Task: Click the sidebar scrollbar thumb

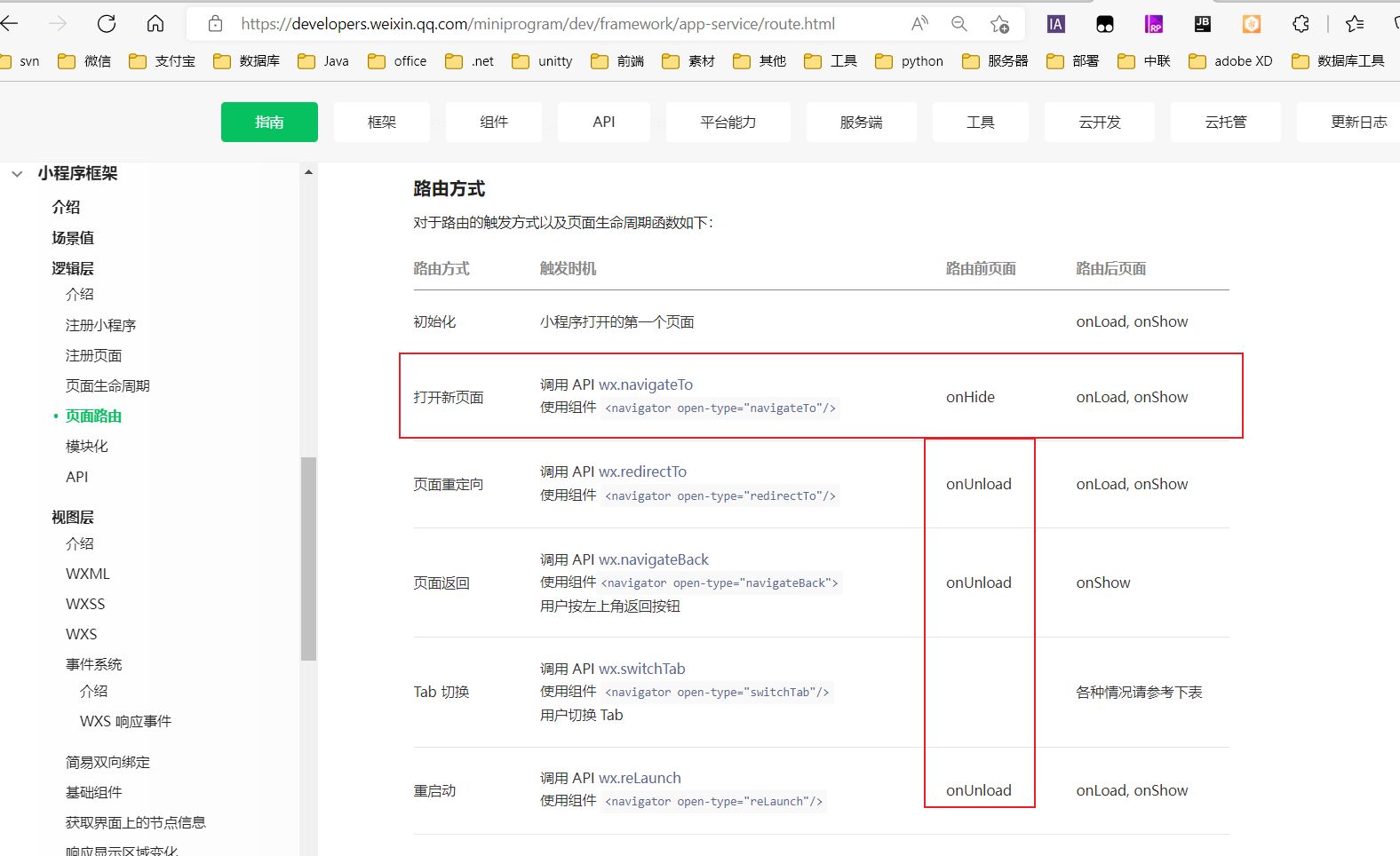Action: 308,559
